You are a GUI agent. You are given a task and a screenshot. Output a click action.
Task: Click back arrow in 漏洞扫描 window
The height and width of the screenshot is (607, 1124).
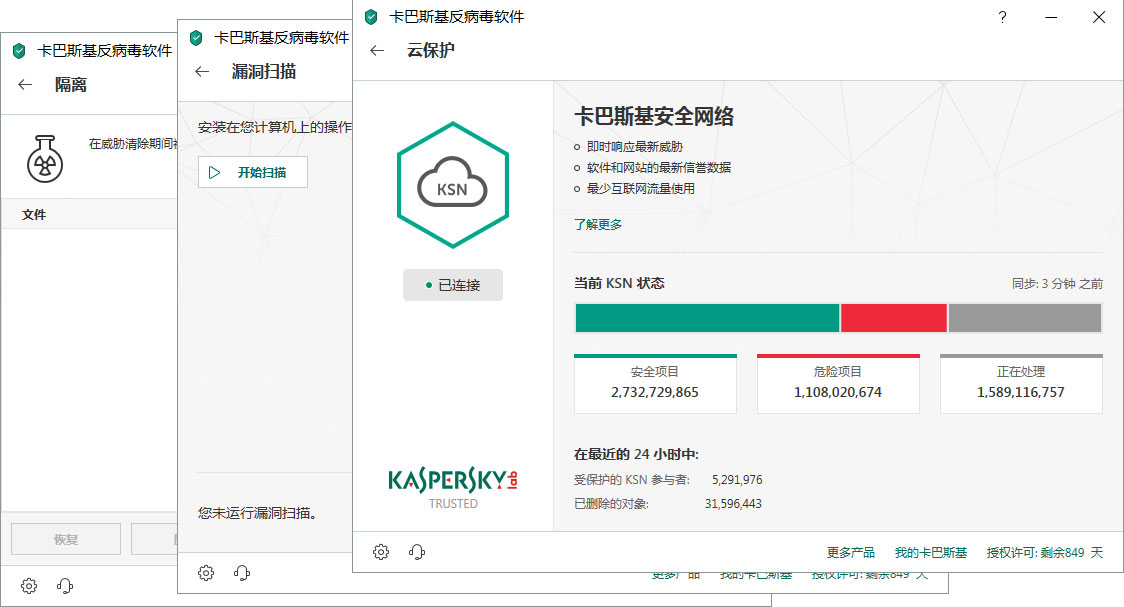(x=202, y=71)
